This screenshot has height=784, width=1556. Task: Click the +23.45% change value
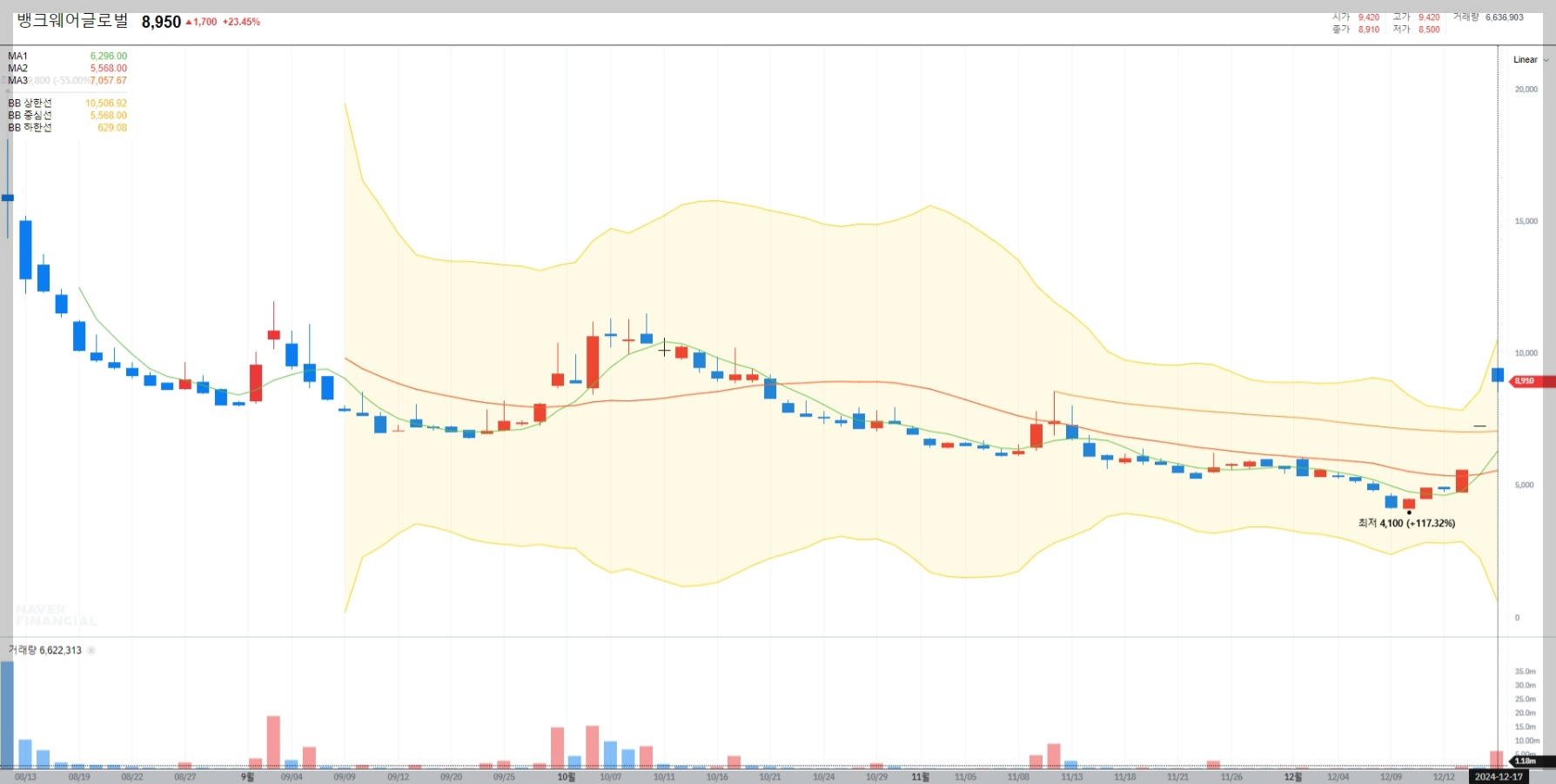241,22
